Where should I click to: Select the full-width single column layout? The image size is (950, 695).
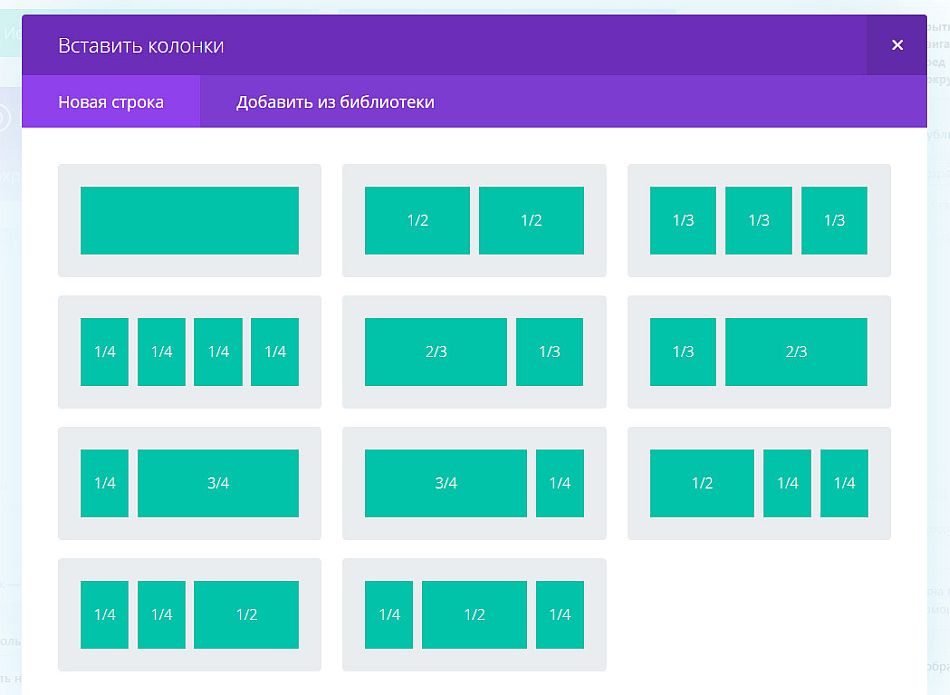[190, 220]
